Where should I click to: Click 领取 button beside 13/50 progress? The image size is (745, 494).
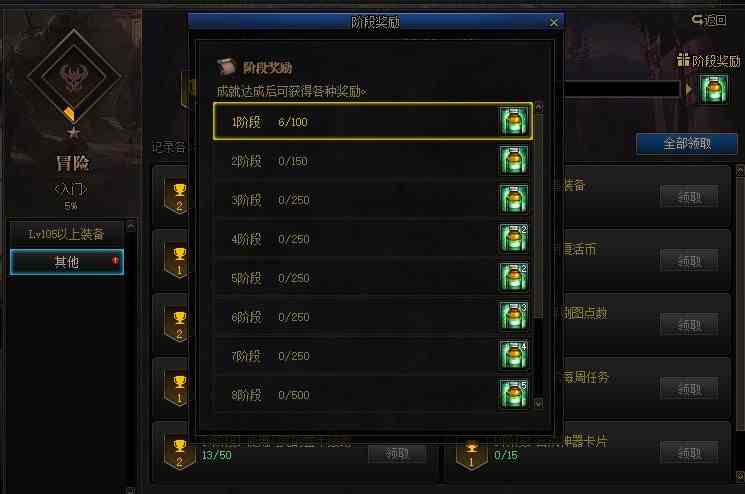(397, 454)
